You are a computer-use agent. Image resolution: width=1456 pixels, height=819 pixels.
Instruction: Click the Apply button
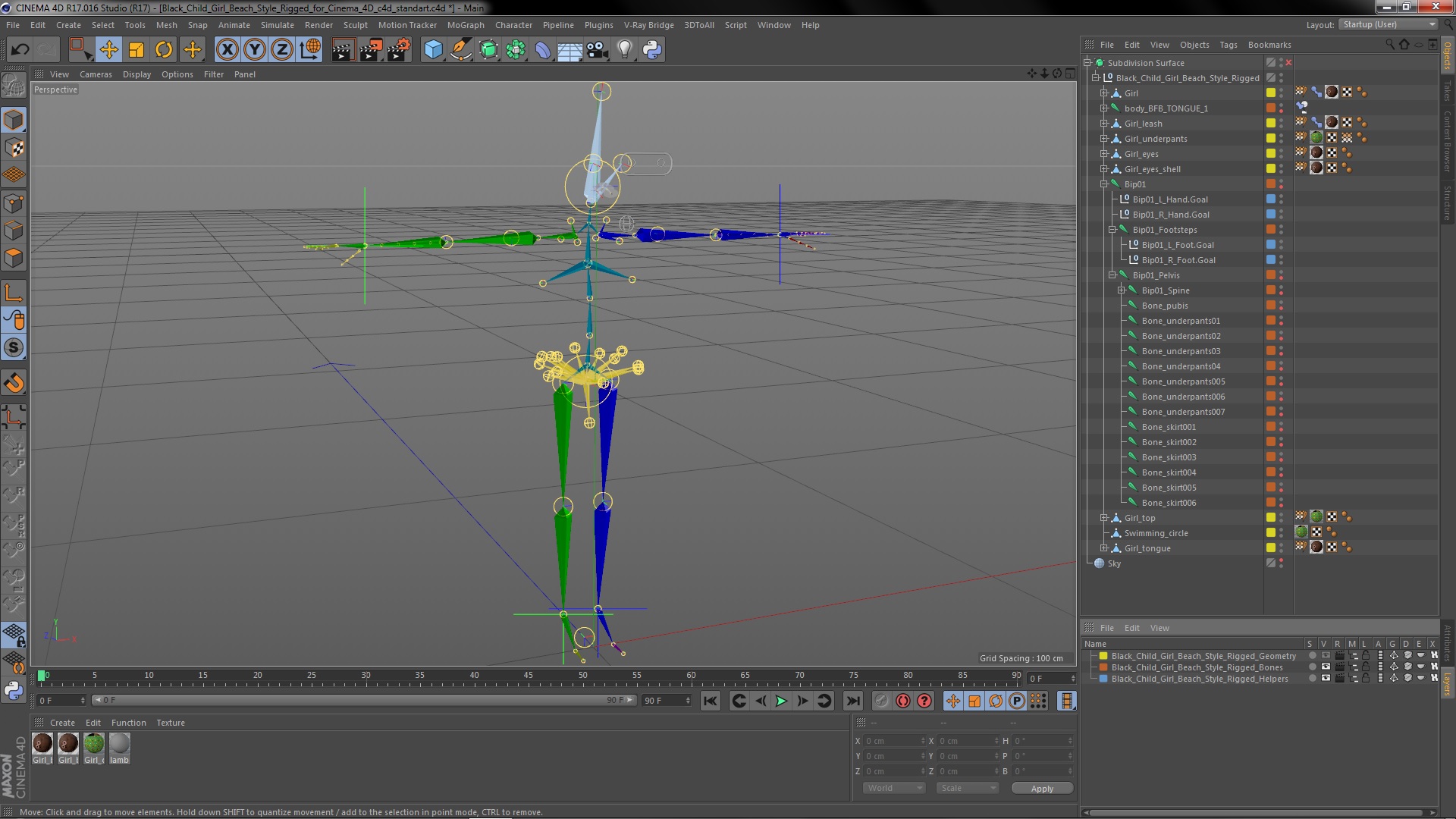[x=1042, y=789]
